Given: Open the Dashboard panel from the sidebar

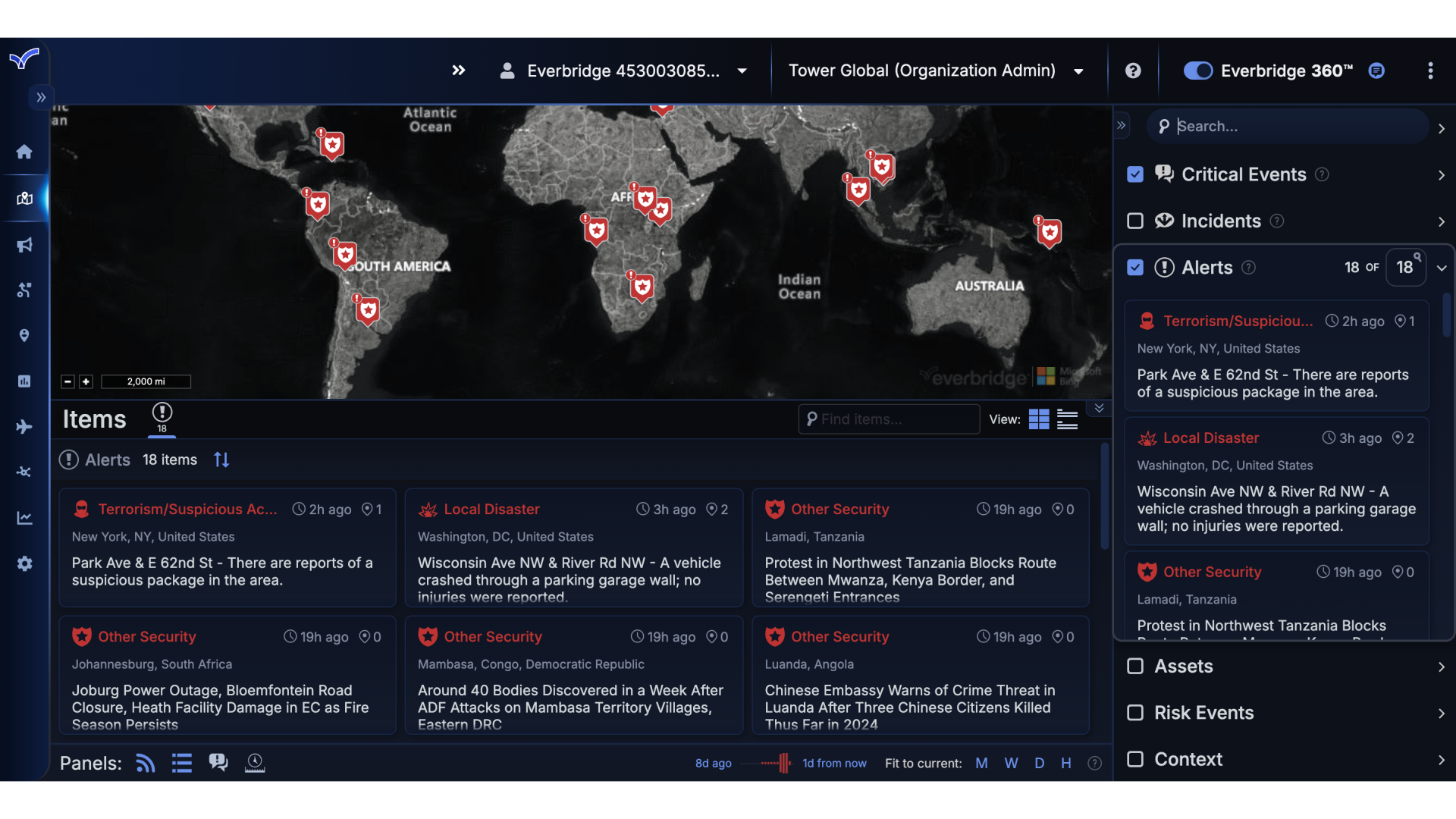Looking at the screenshot, I should pos(24,381).
